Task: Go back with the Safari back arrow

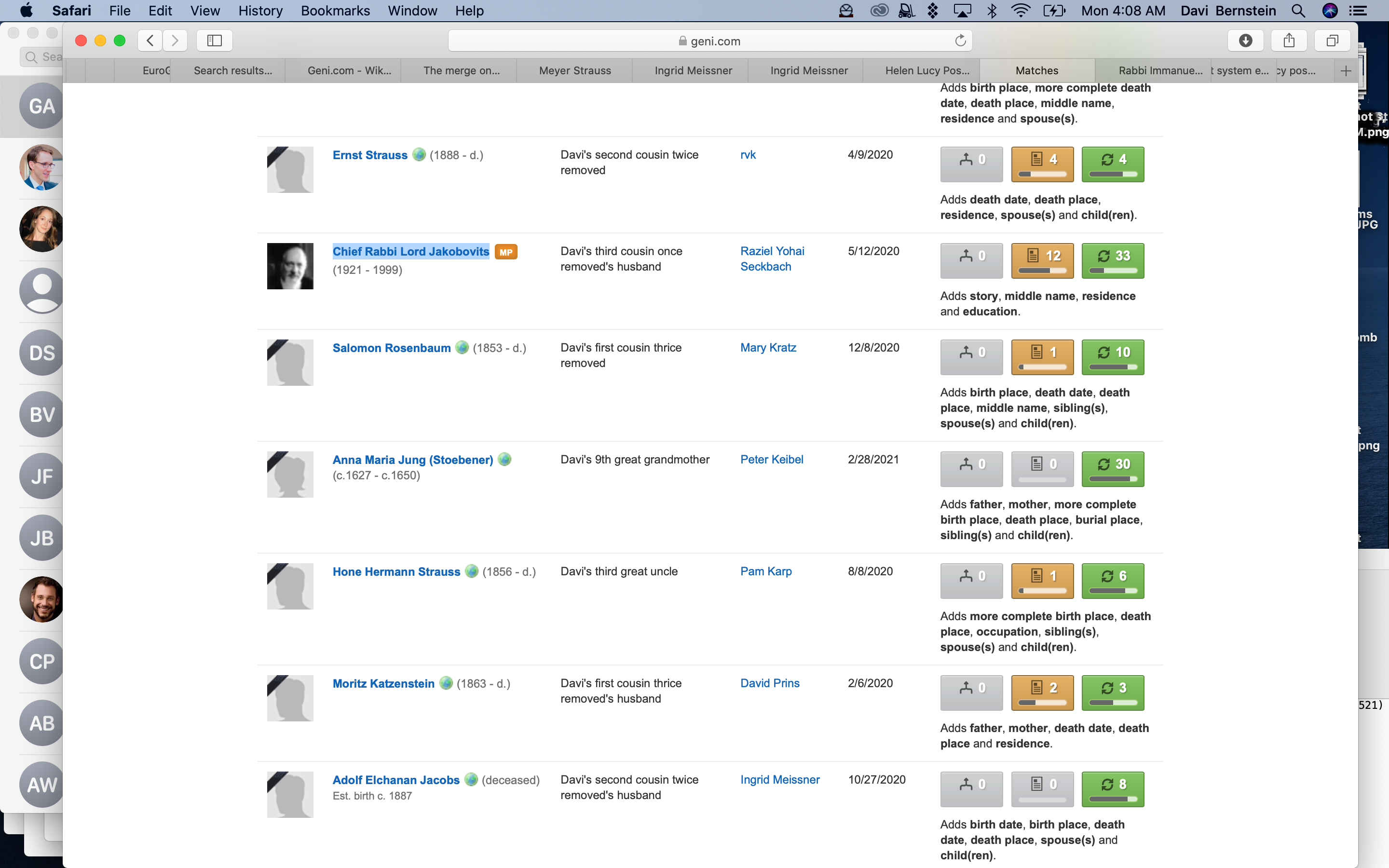Action: [x=150, y=40]
